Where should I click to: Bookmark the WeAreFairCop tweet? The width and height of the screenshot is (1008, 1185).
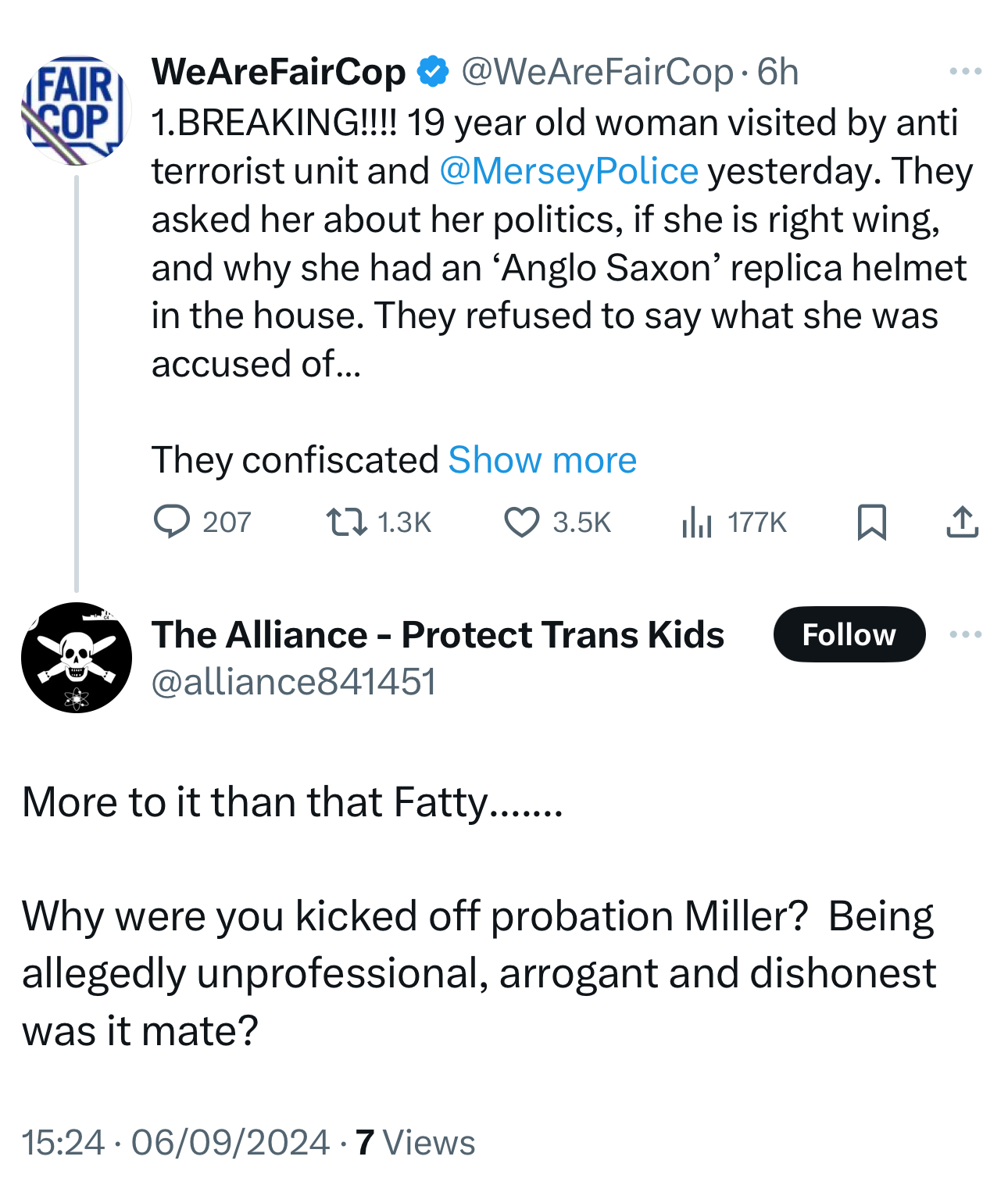(871, 522)
